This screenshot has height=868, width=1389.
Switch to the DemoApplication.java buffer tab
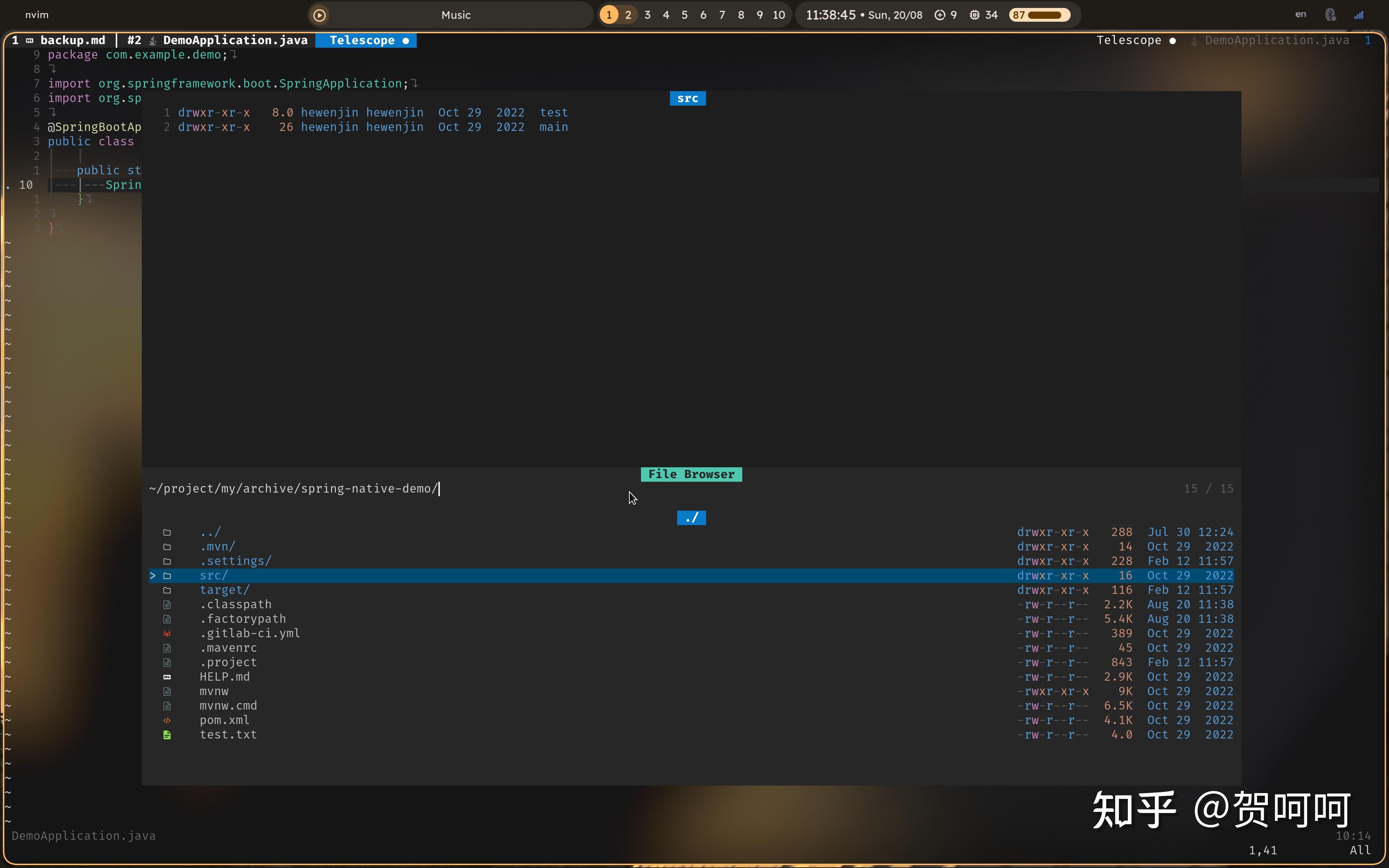(235, 40)
